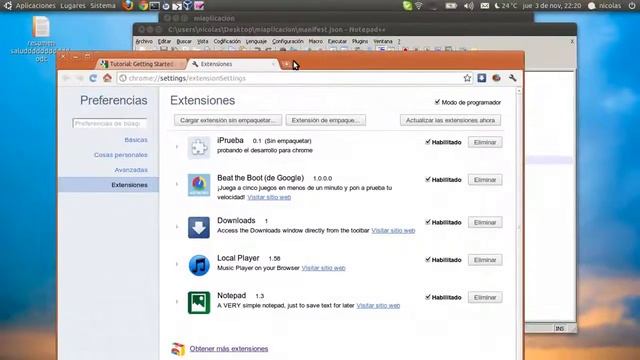
Task: Click Cargar extensión sin empaquetar button
Action: pyautogui.click(x=228, y=120)
